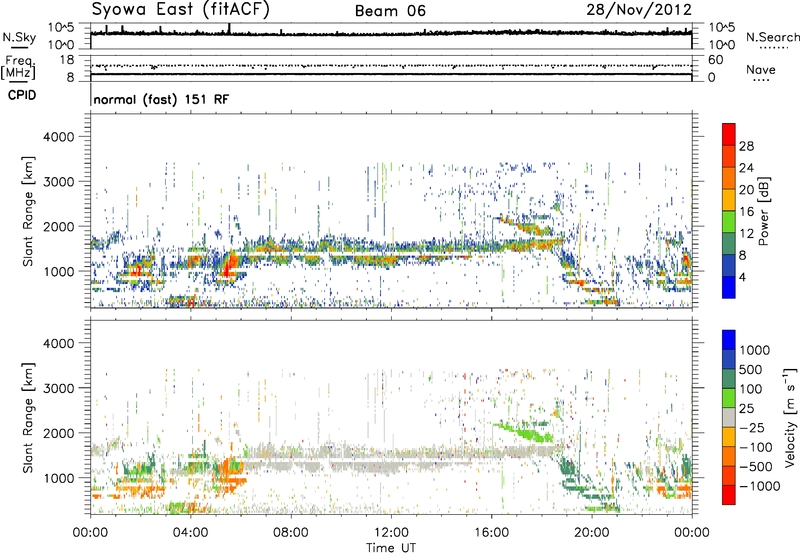Click the '-25' velocity scale value

pos(751,427)
